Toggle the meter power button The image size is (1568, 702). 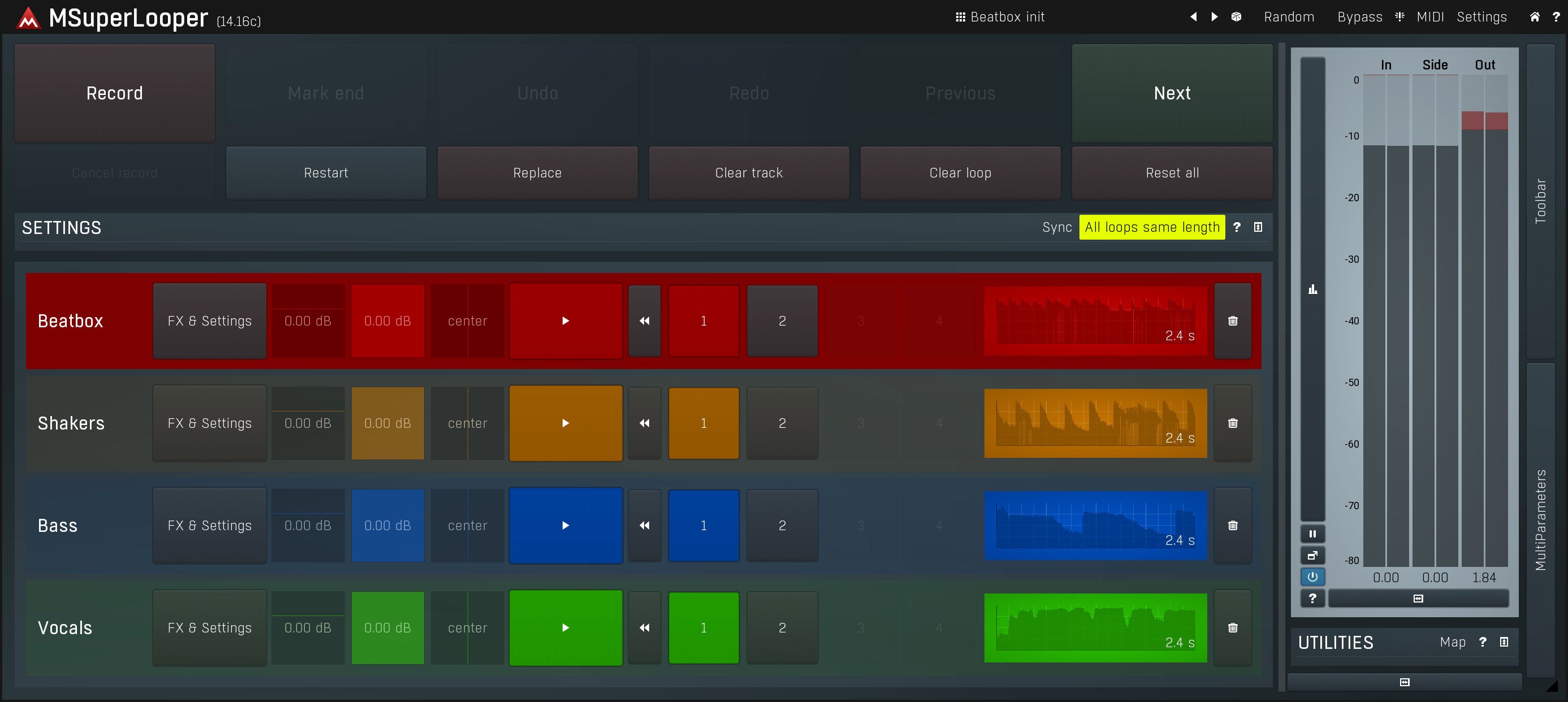[x=1312, y=576]
